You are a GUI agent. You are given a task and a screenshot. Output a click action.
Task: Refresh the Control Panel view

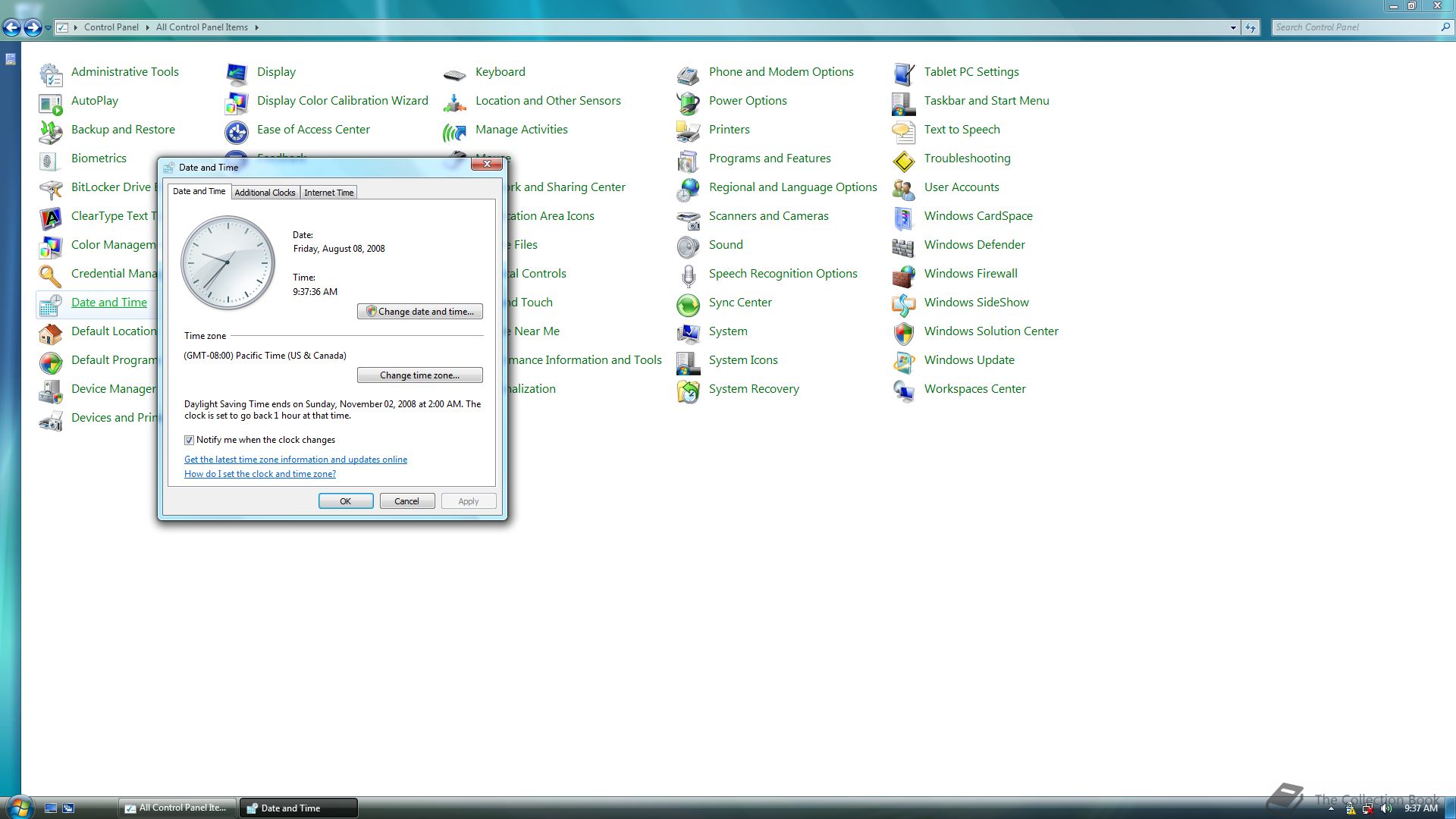1251,27
